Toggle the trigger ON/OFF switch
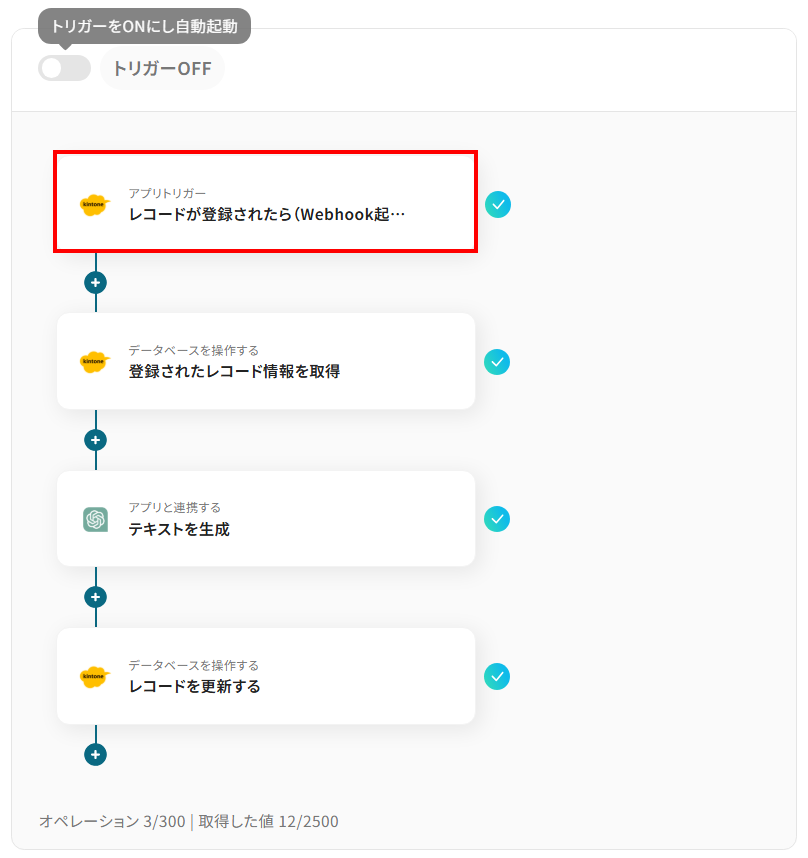The height and width of the screenshot is (858, 808). [64, 68]
